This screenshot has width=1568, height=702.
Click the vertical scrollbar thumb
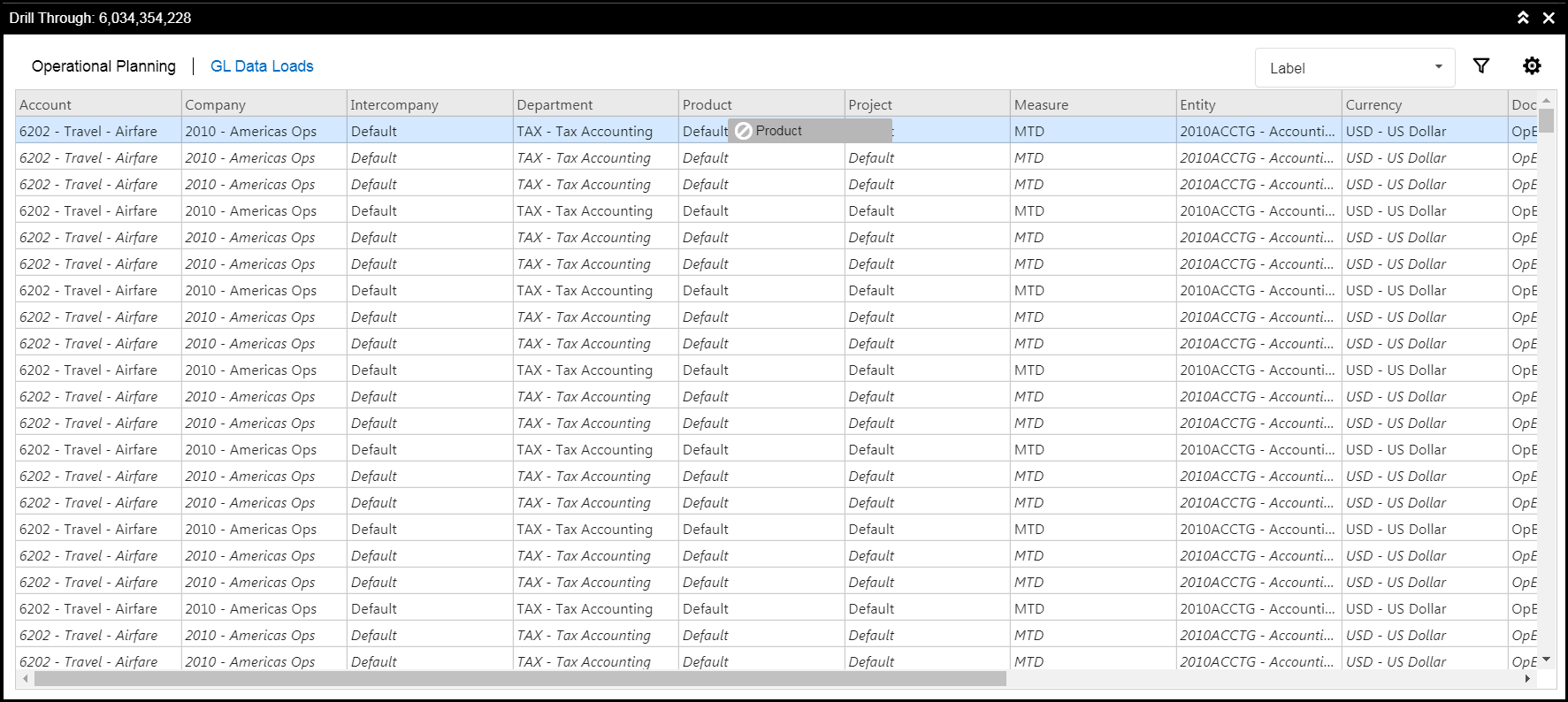[x=1546, y=120]
